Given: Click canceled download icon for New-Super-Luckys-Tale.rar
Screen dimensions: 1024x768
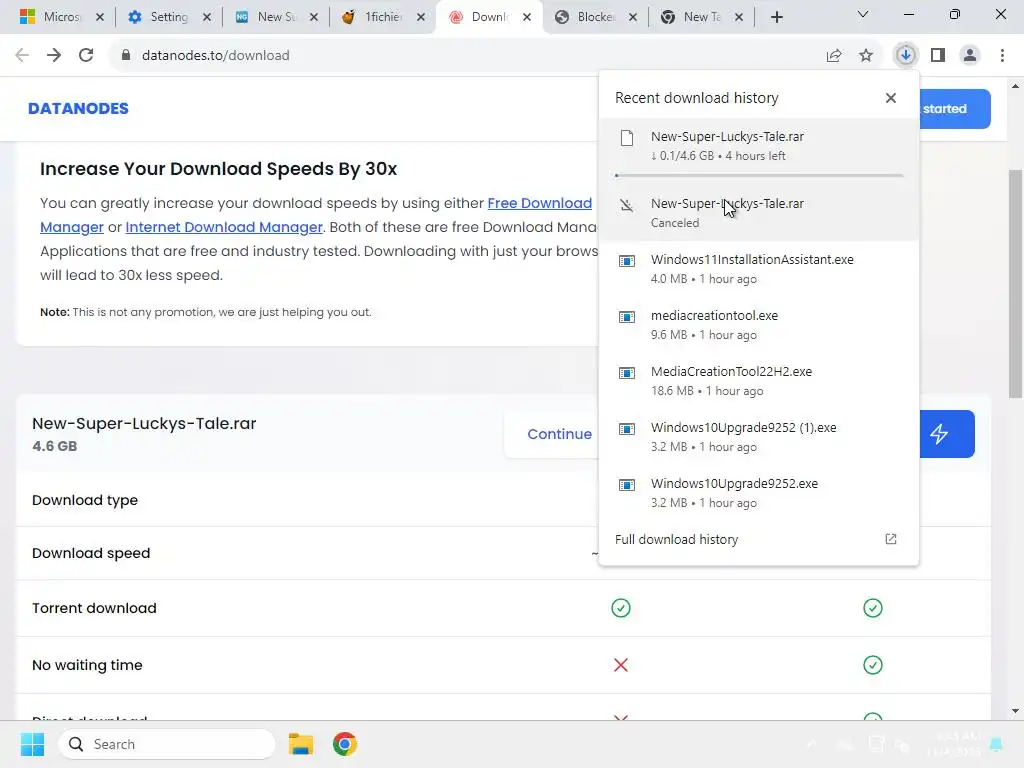Looking at the screenshot, I should 627,205.
